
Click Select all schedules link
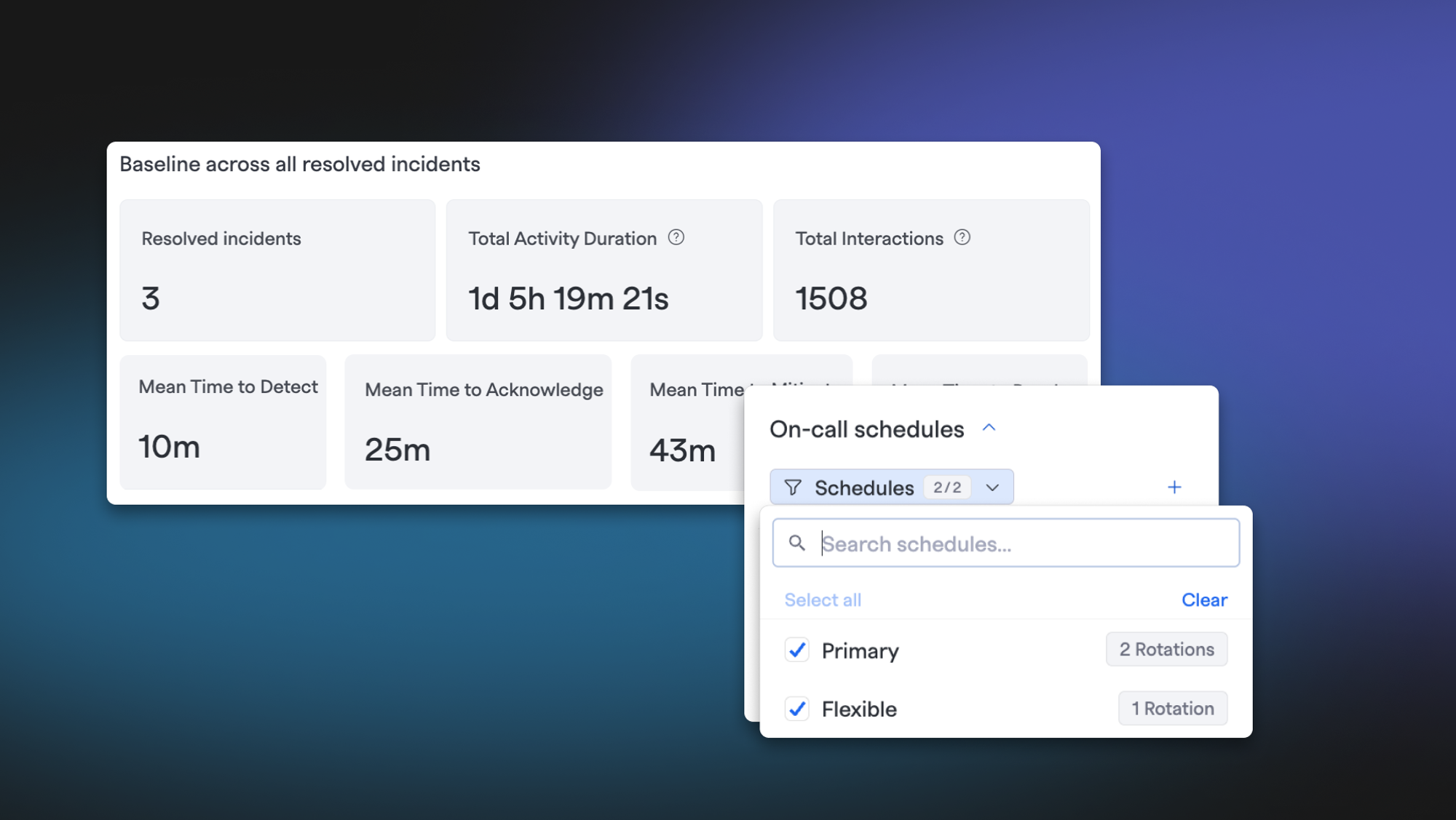click(x=823, y=600)
